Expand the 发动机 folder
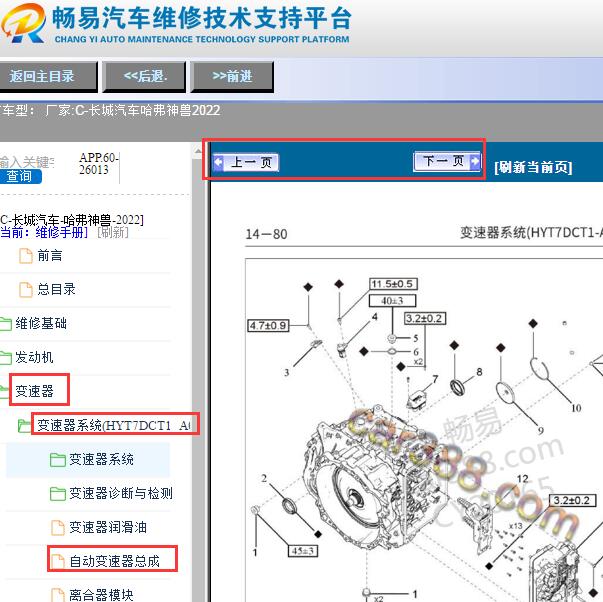 pyautogui.click(x=34, y=357)
